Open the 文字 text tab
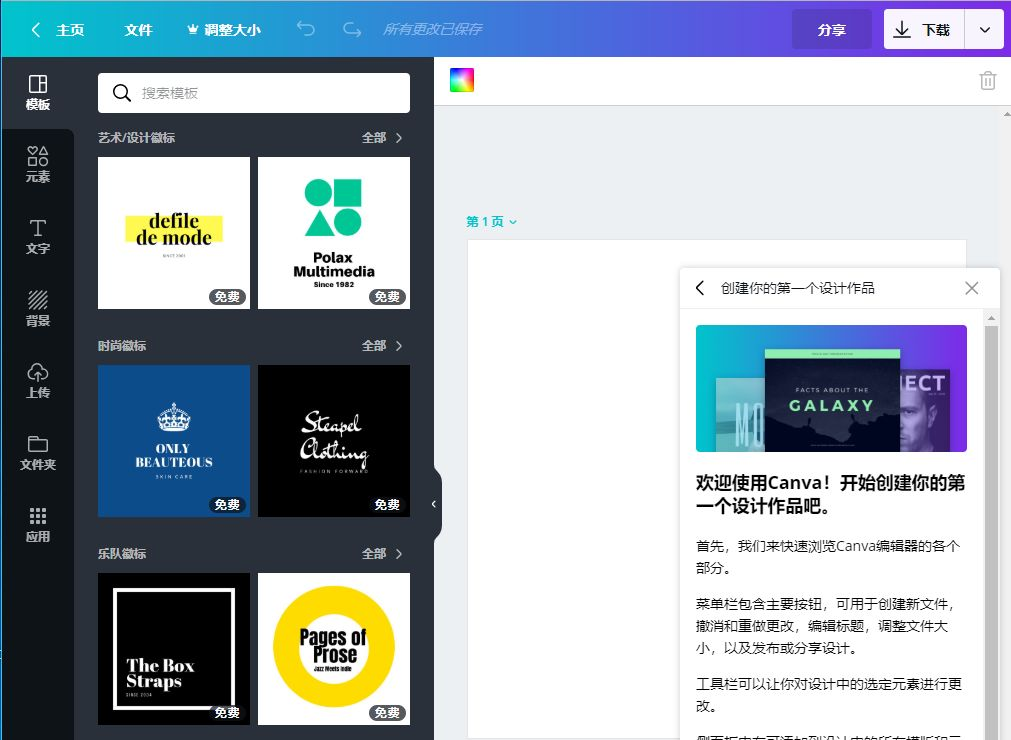Image resolution: width=1011 pixels, height=740 pixels. 37,237
